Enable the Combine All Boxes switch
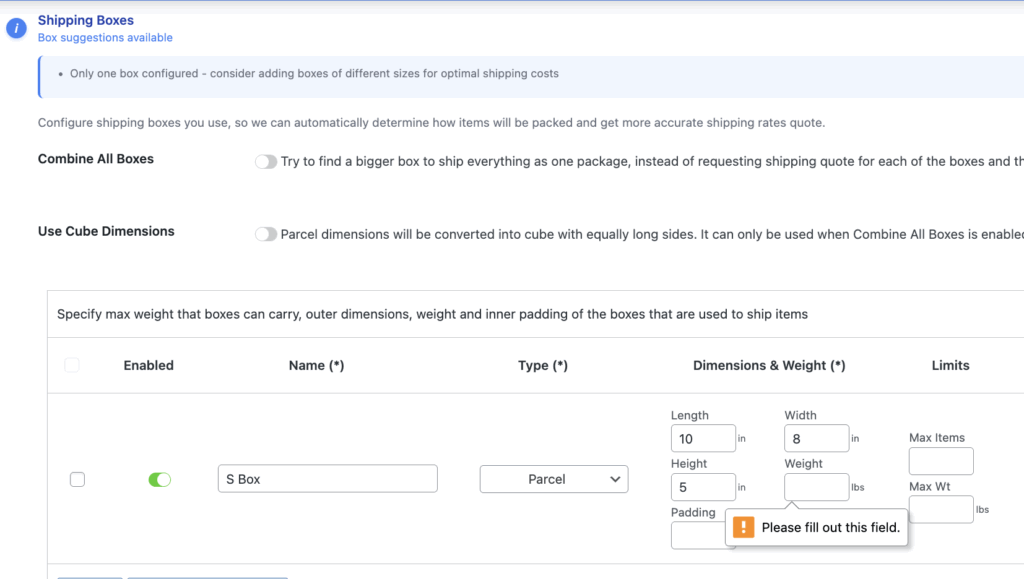1024x579 pixels. click(266, 161)
